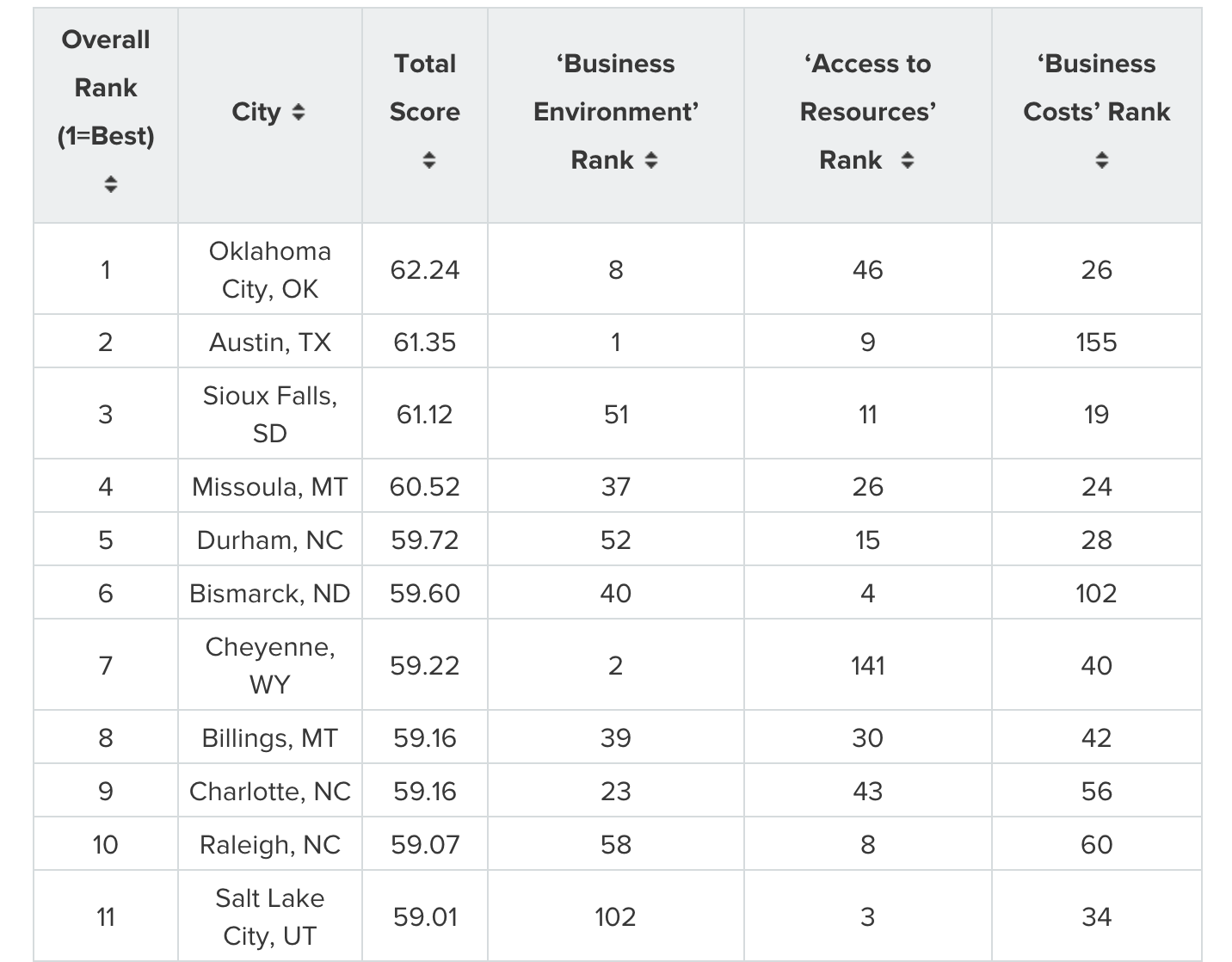The image size is (1232, 962).
Task: Click Raleigh, NC in the table
Action: 270,845
